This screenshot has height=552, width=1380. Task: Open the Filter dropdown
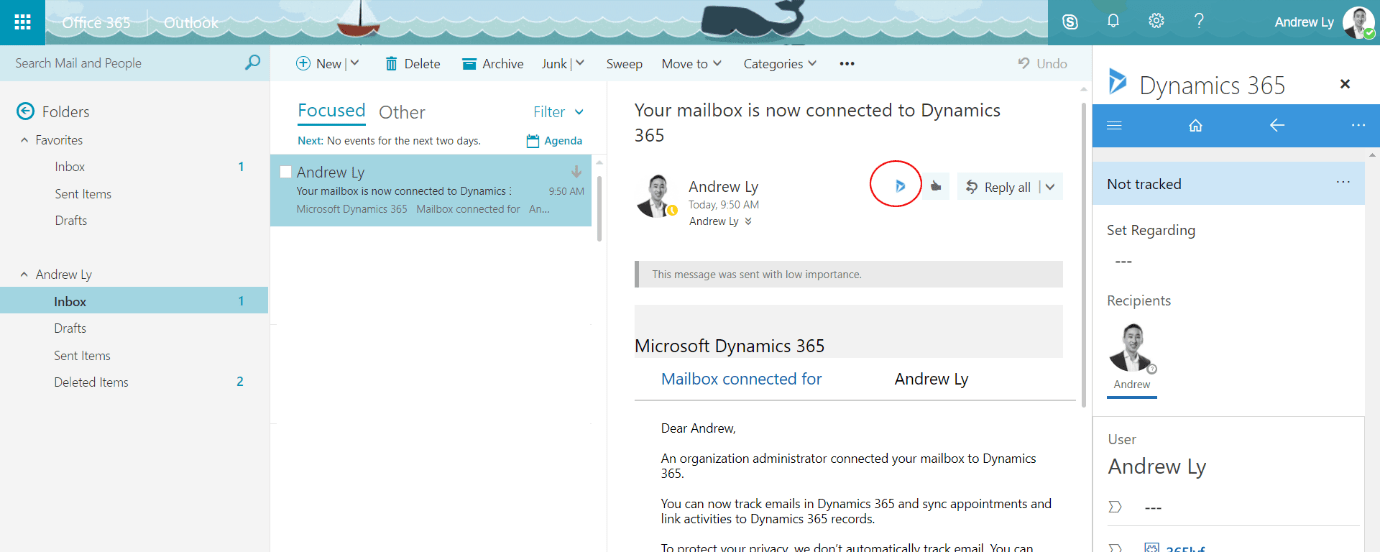(x=558, y=112)
